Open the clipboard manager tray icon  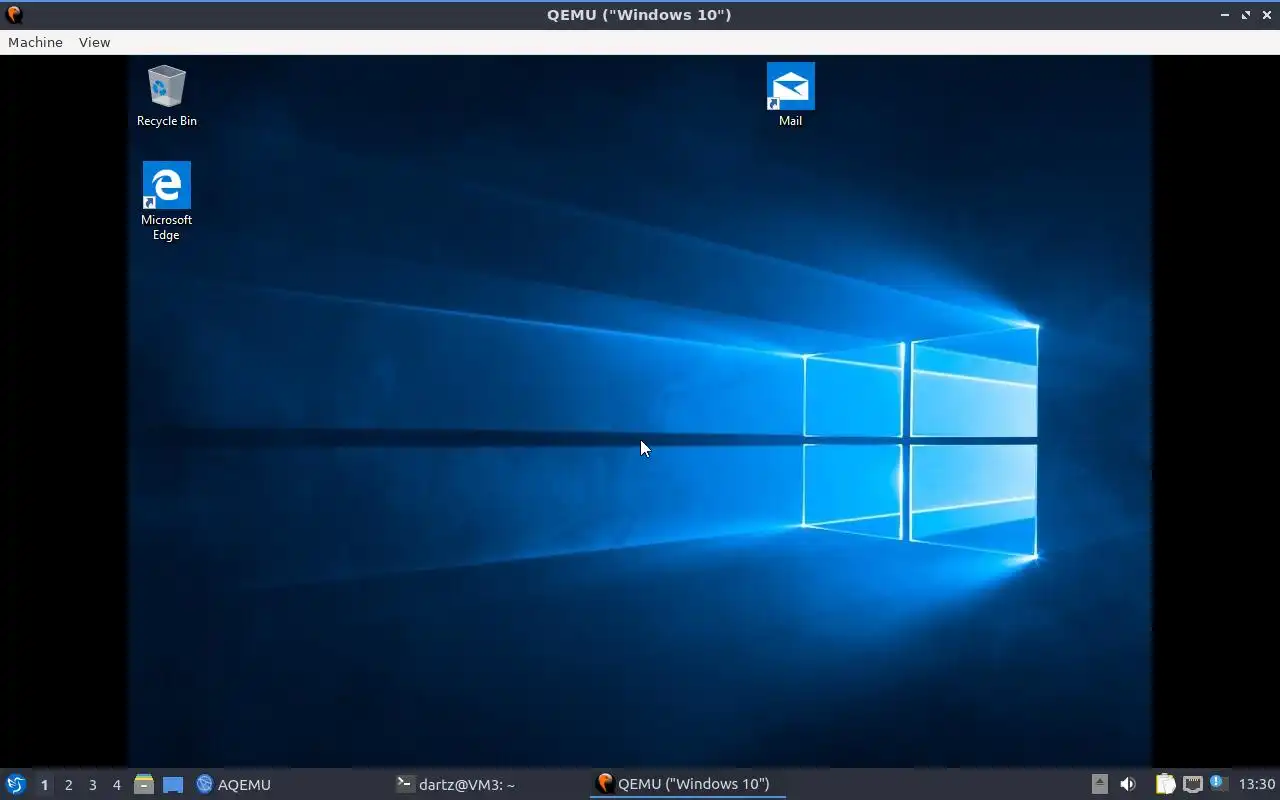pyautogui.click(x=1165, y=784)
